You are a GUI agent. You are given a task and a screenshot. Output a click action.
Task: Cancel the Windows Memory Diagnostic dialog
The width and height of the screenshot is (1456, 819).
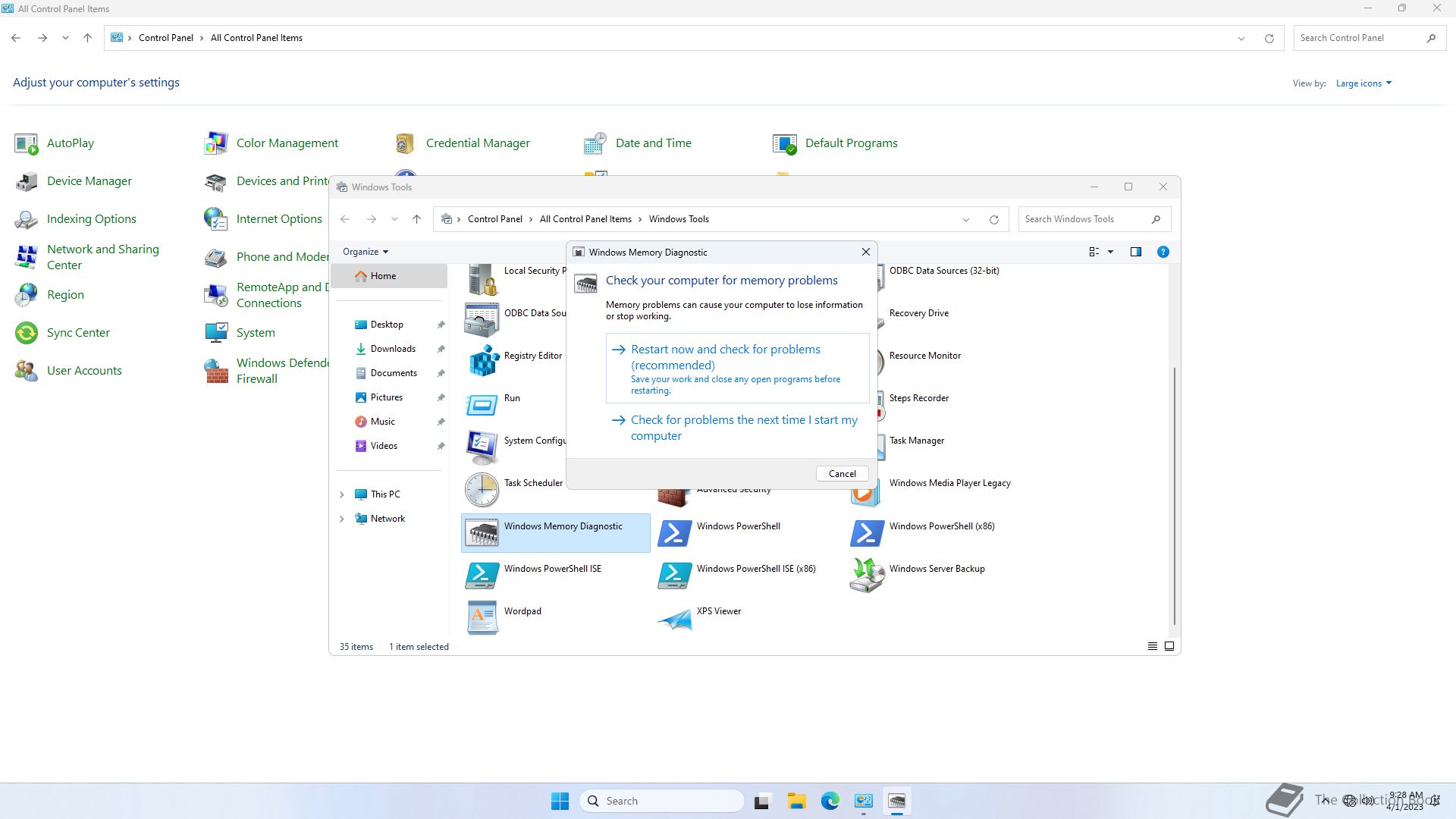[842, 474]
